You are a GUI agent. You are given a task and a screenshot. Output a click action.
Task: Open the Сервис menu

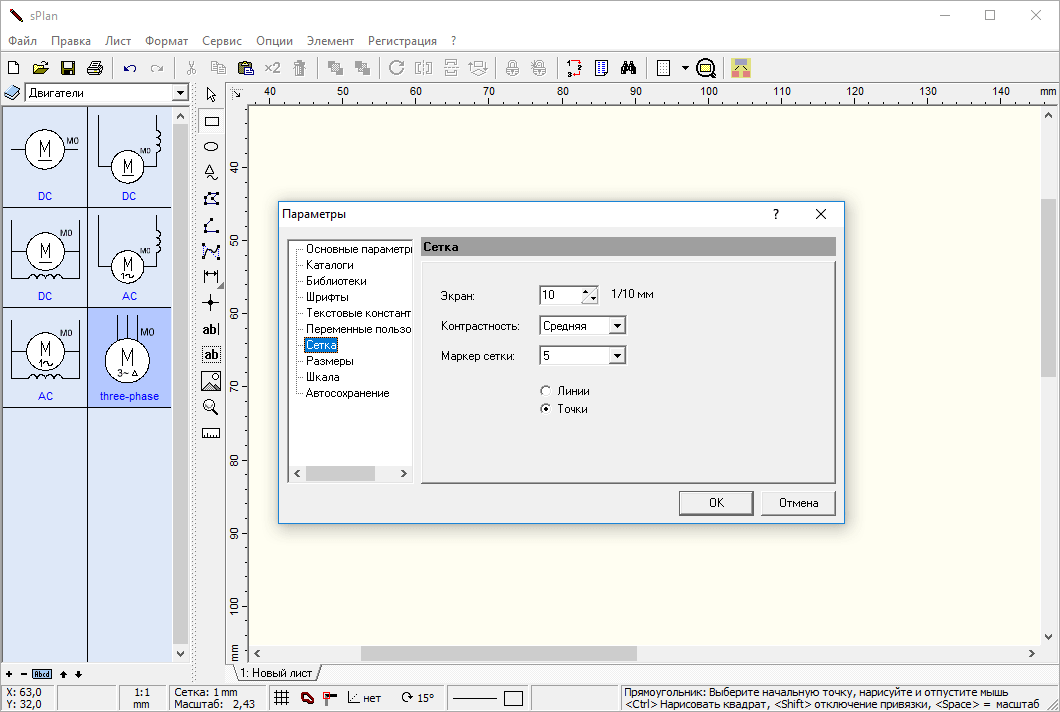point(221,41)
